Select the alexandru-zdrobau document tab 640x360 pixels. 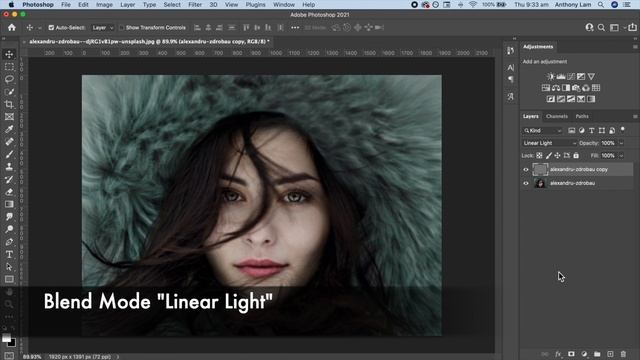149,42
